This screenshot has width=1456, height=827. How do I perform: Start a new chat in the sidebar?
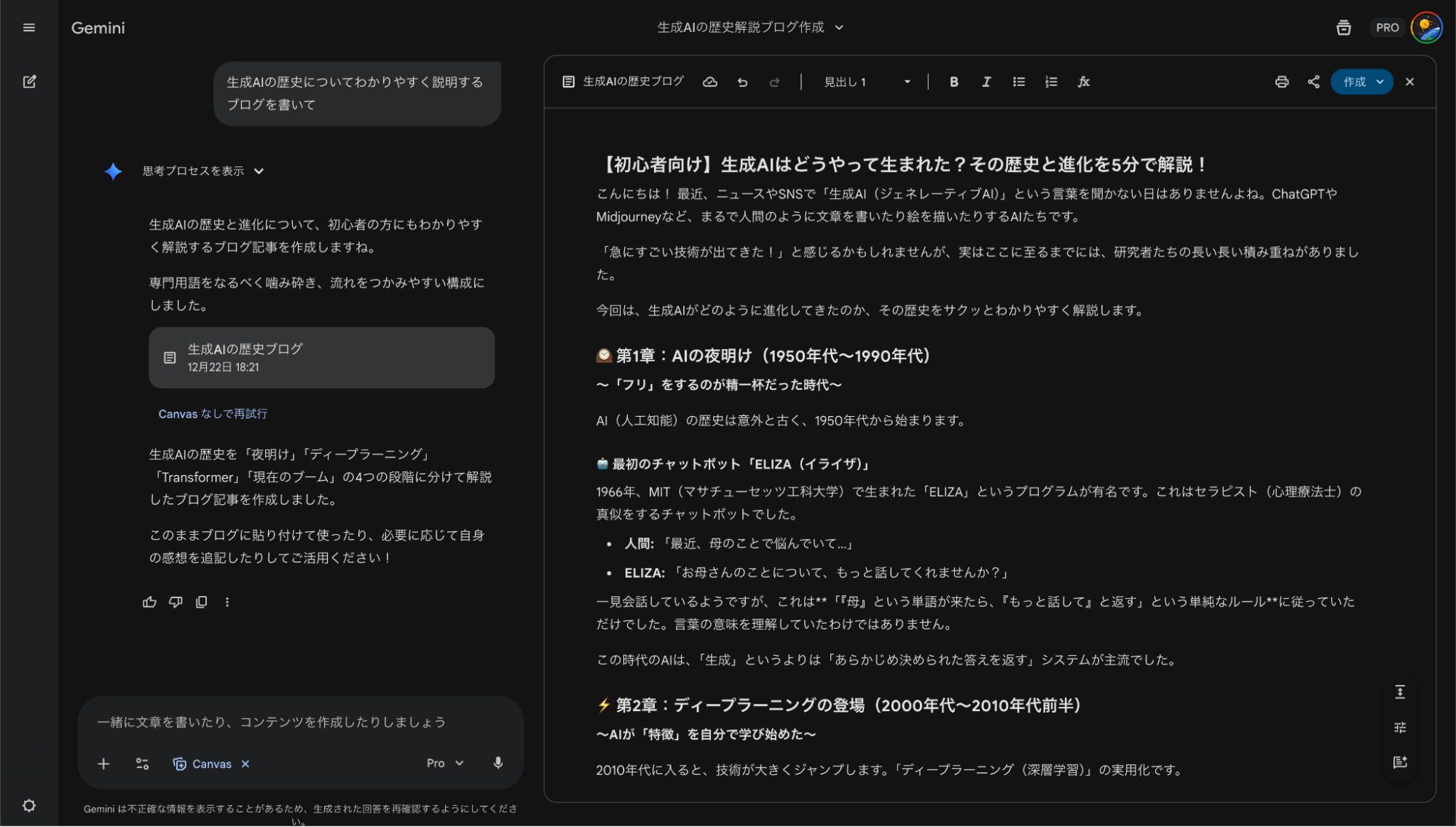pyautogui.click(x=29, y=82)
